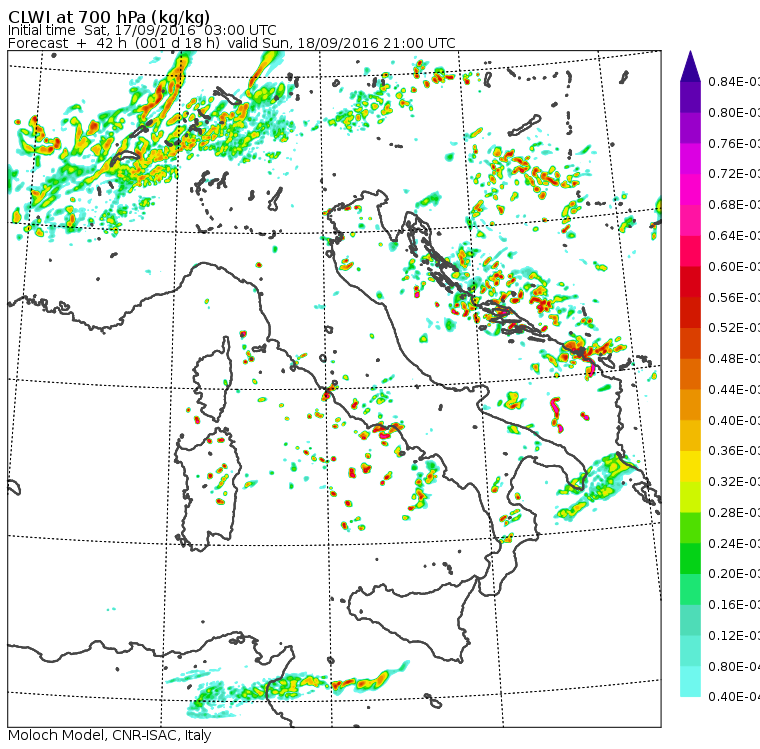The height and width of the screenshot is (749, 760).
Task: Click the 0.52E-03 legend label
Action: click(734, 328)
